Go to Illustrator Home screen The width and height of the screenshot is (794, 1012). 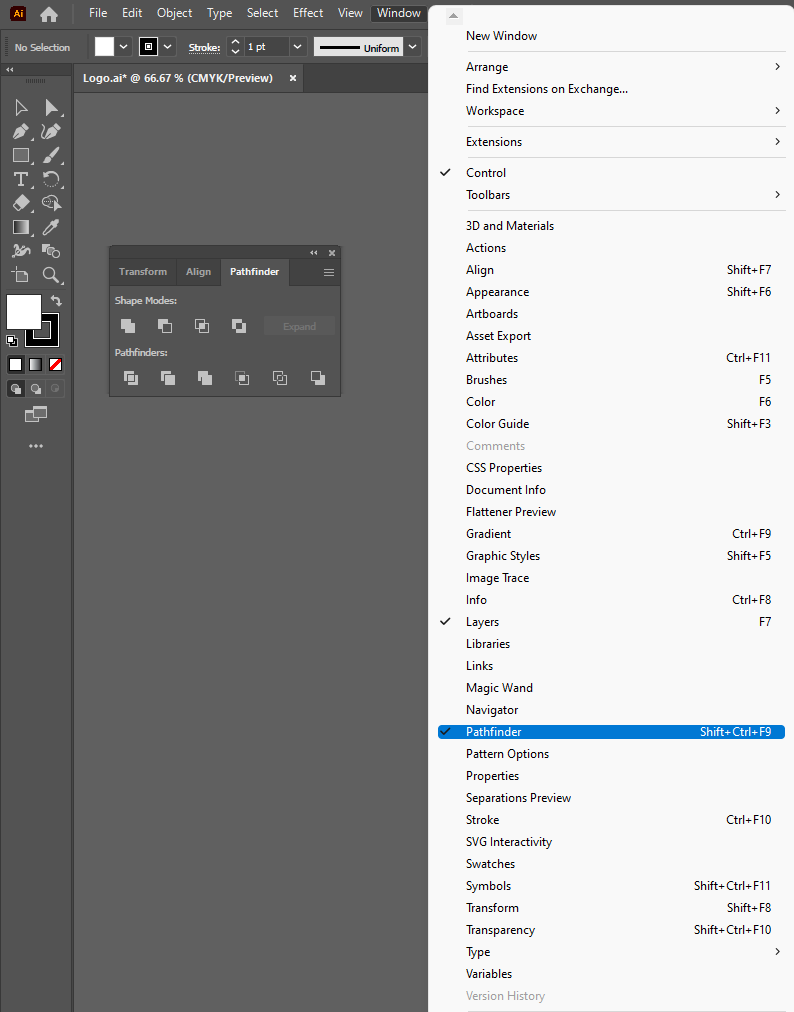click(x=48, y=14)
